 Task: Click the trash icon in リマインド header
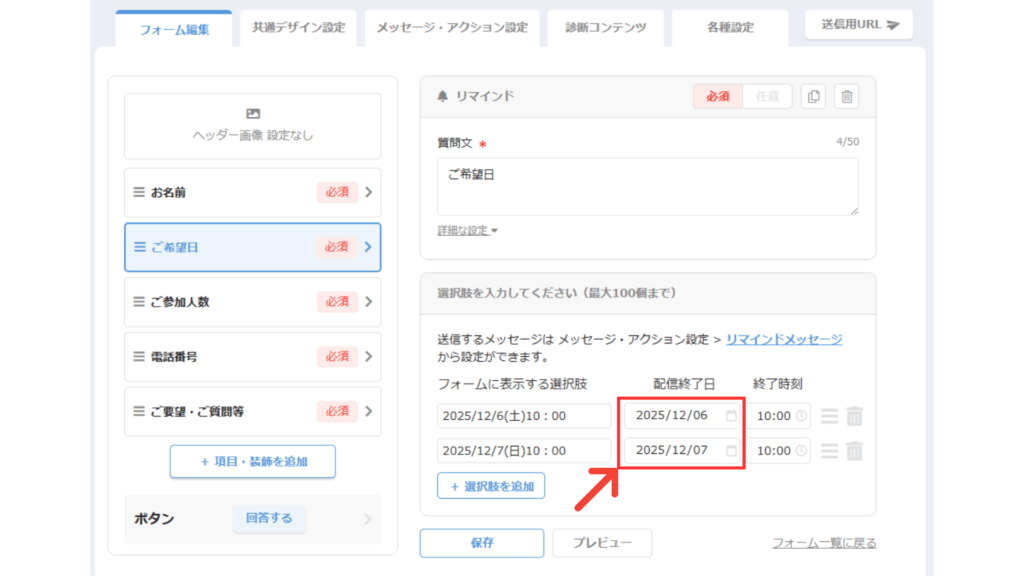847,96
